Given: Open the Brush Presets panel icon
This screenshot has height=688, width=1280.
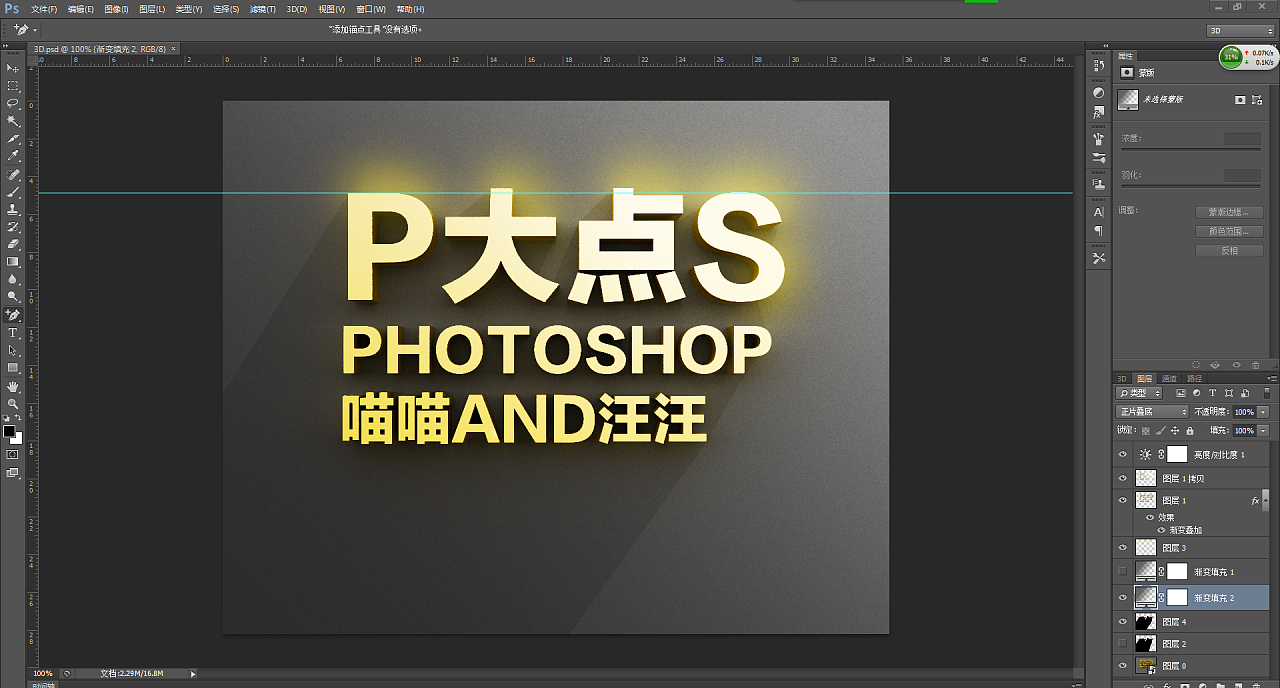Looking at the screenshot, I should pos(1098,159).
